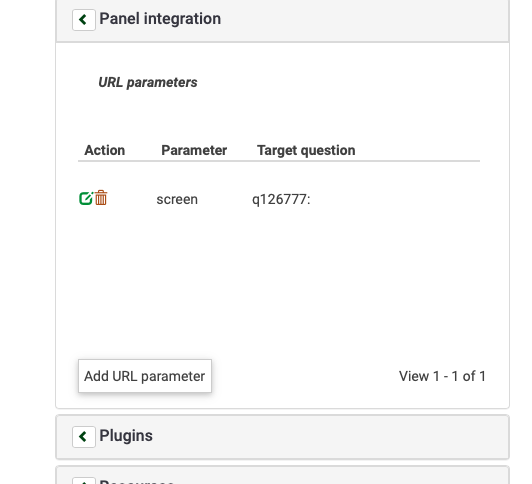Viewport: 532px width, 484px height.
Task: Click blank area right of q126777: in row
Action: (x=394, y=199)
